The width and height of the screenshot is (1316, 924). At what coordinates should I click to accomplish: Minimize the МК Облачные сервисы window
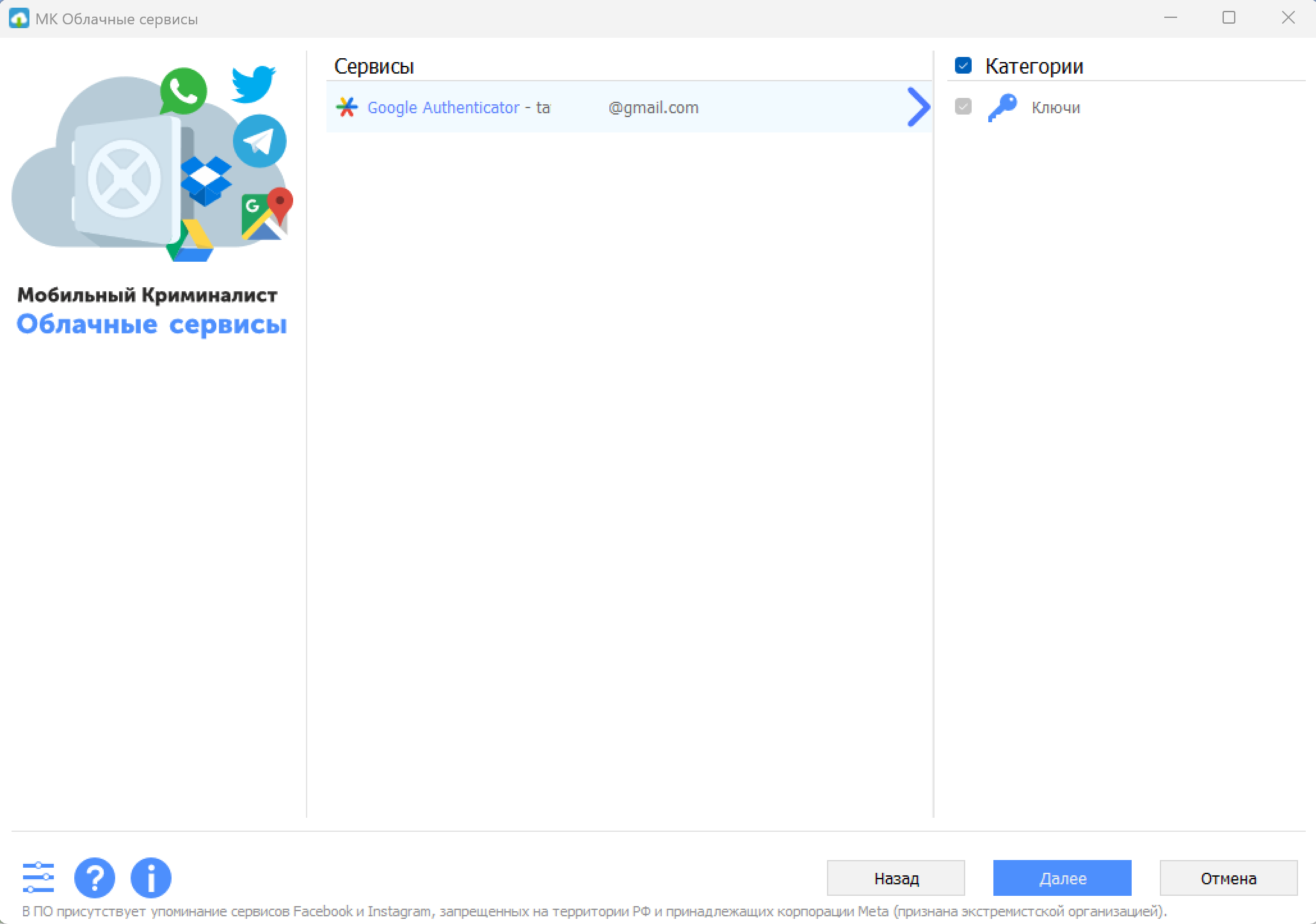pos(1170,18)
